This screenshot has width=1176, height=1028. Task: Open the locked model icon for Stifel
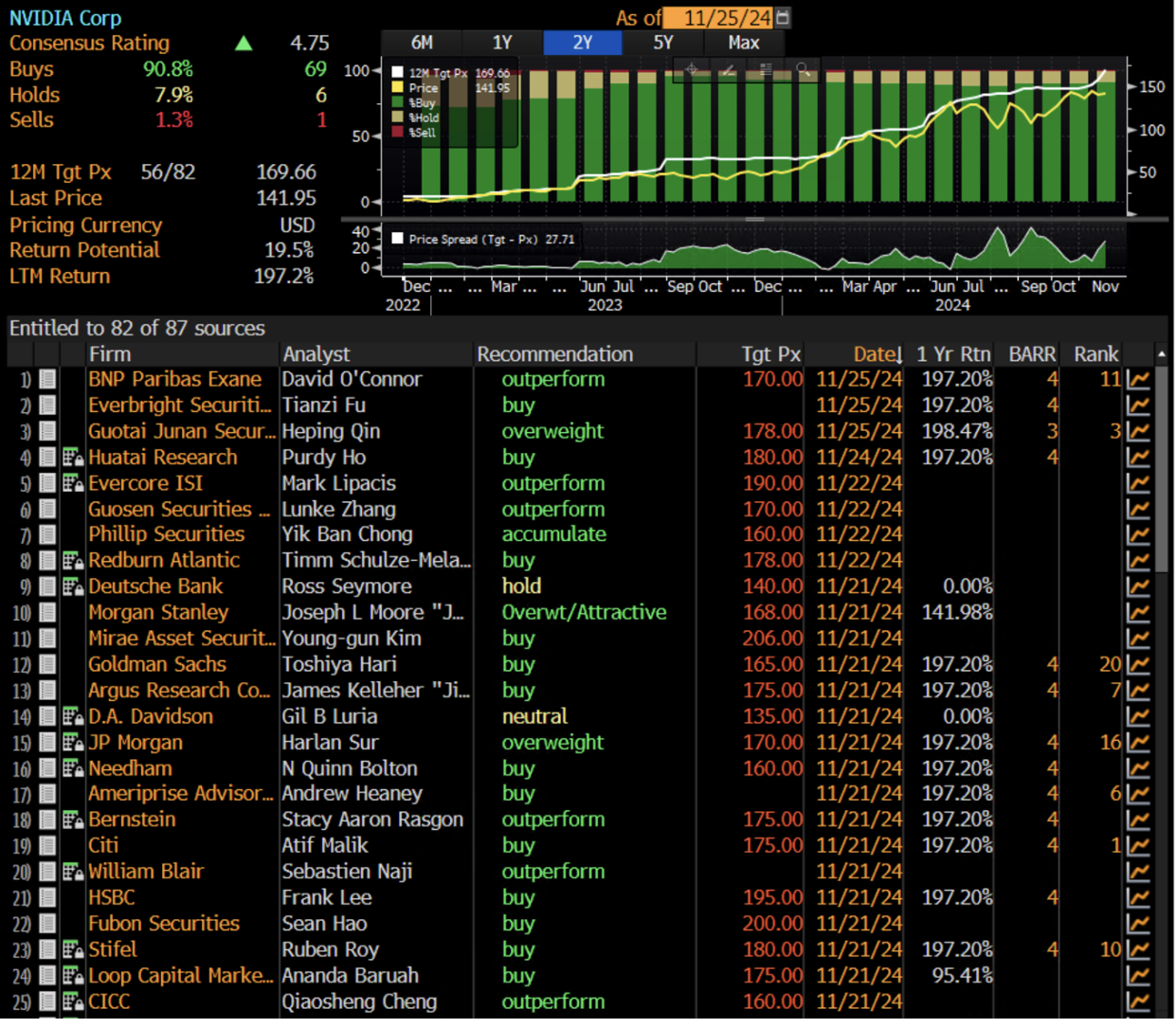pos(73,950)
